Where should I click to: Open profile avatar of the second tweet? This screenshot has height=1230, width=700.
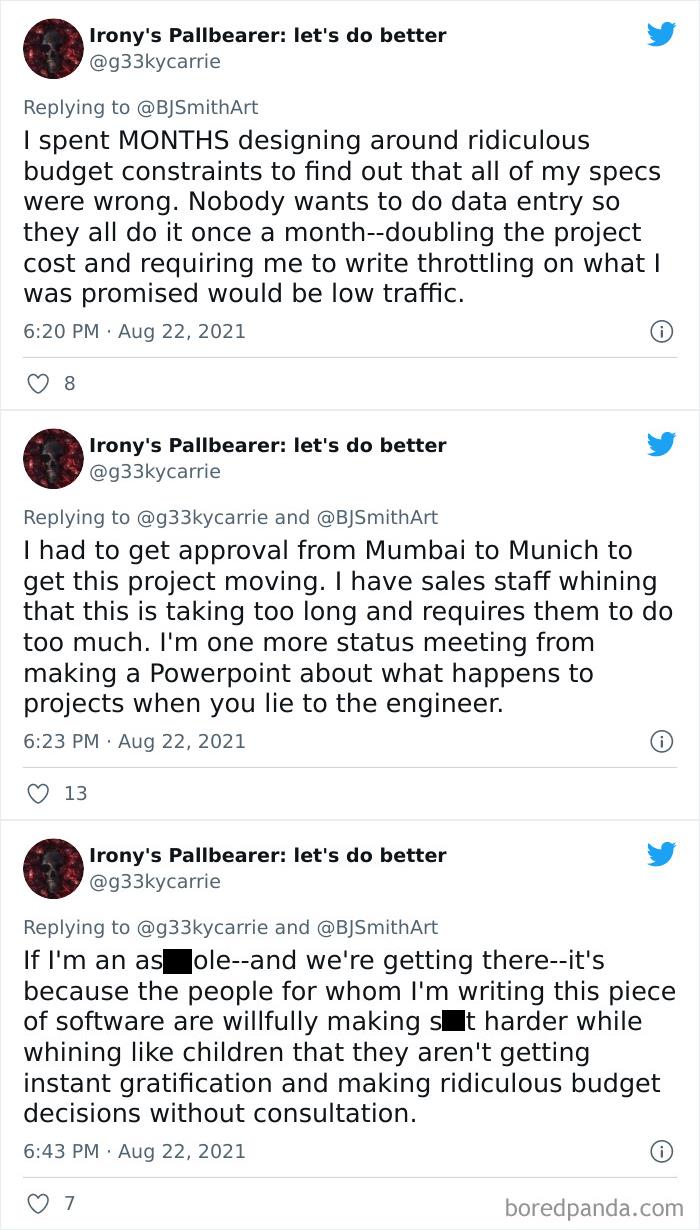[53, 458]
